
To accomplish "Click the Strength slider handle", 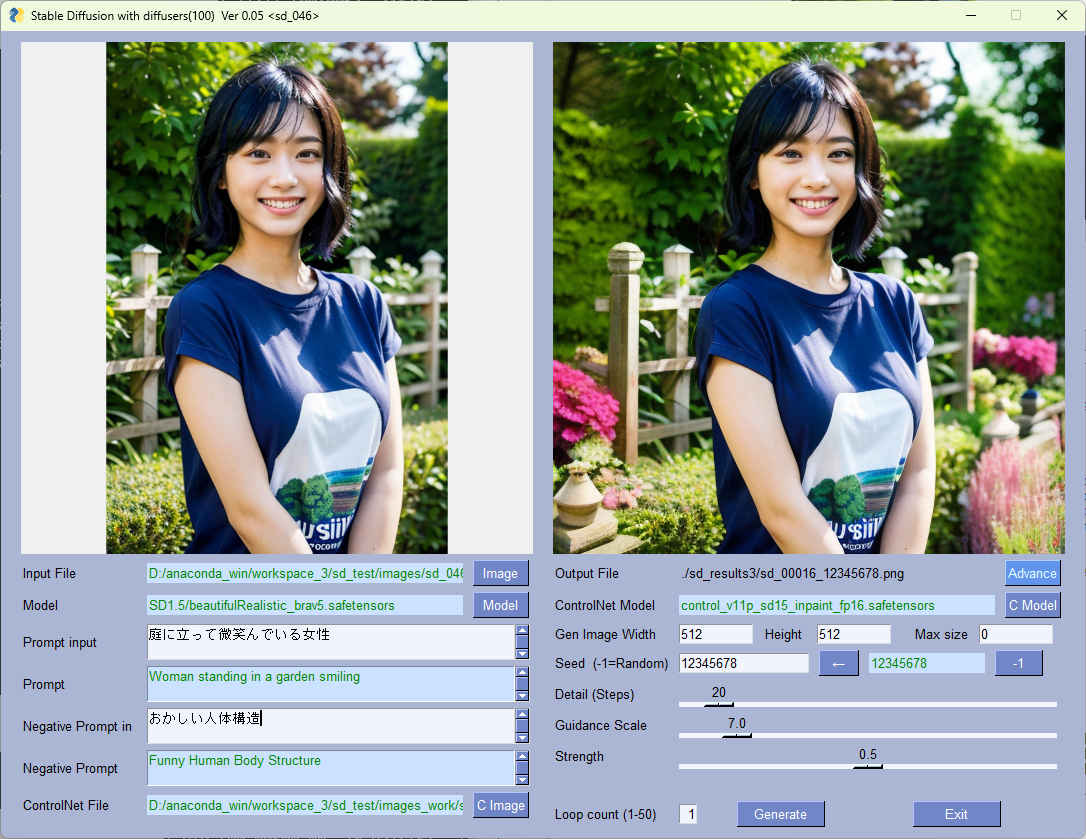I will click(x=867, y=766).
